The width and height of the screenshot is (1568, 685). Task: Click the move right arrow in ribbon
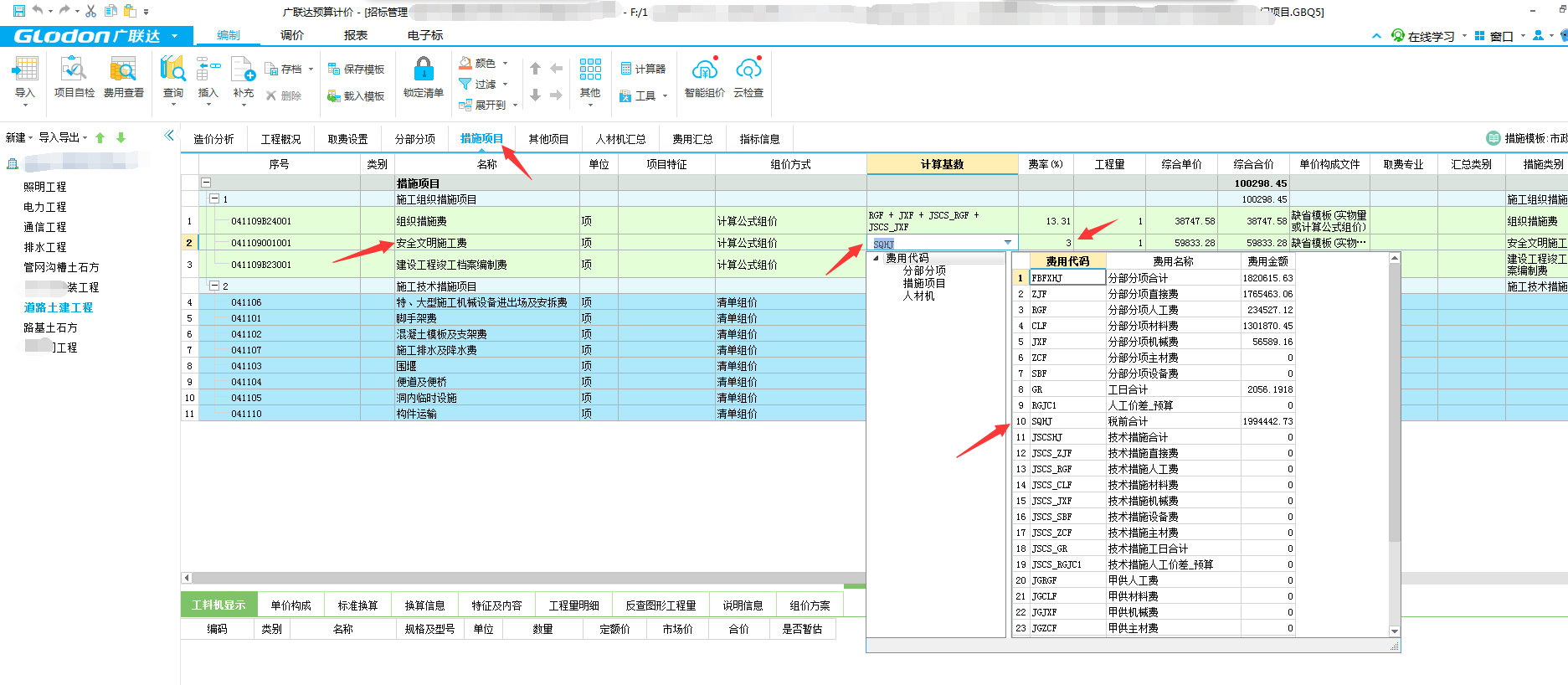click(556, 95)
